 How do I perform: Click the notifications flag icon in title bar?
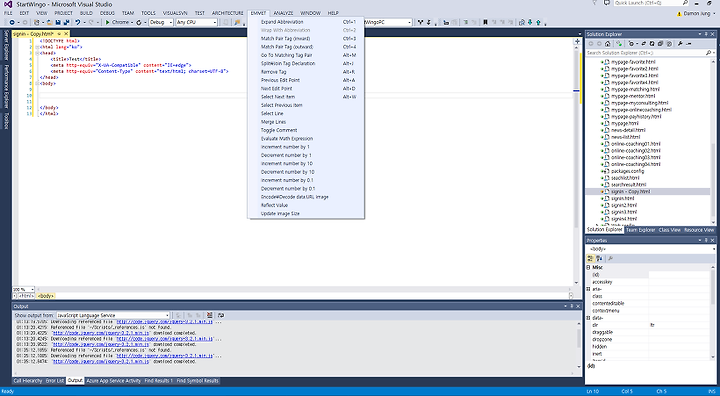click(x=595, y=3)
